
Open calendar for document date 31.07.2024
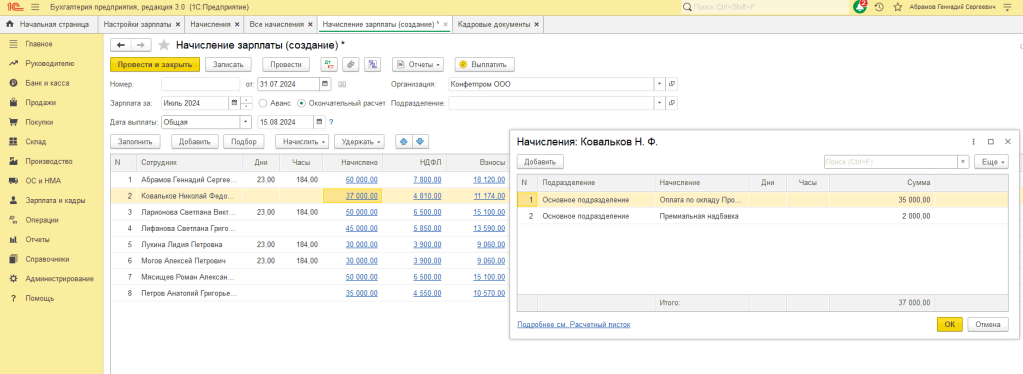pos(325,84)
